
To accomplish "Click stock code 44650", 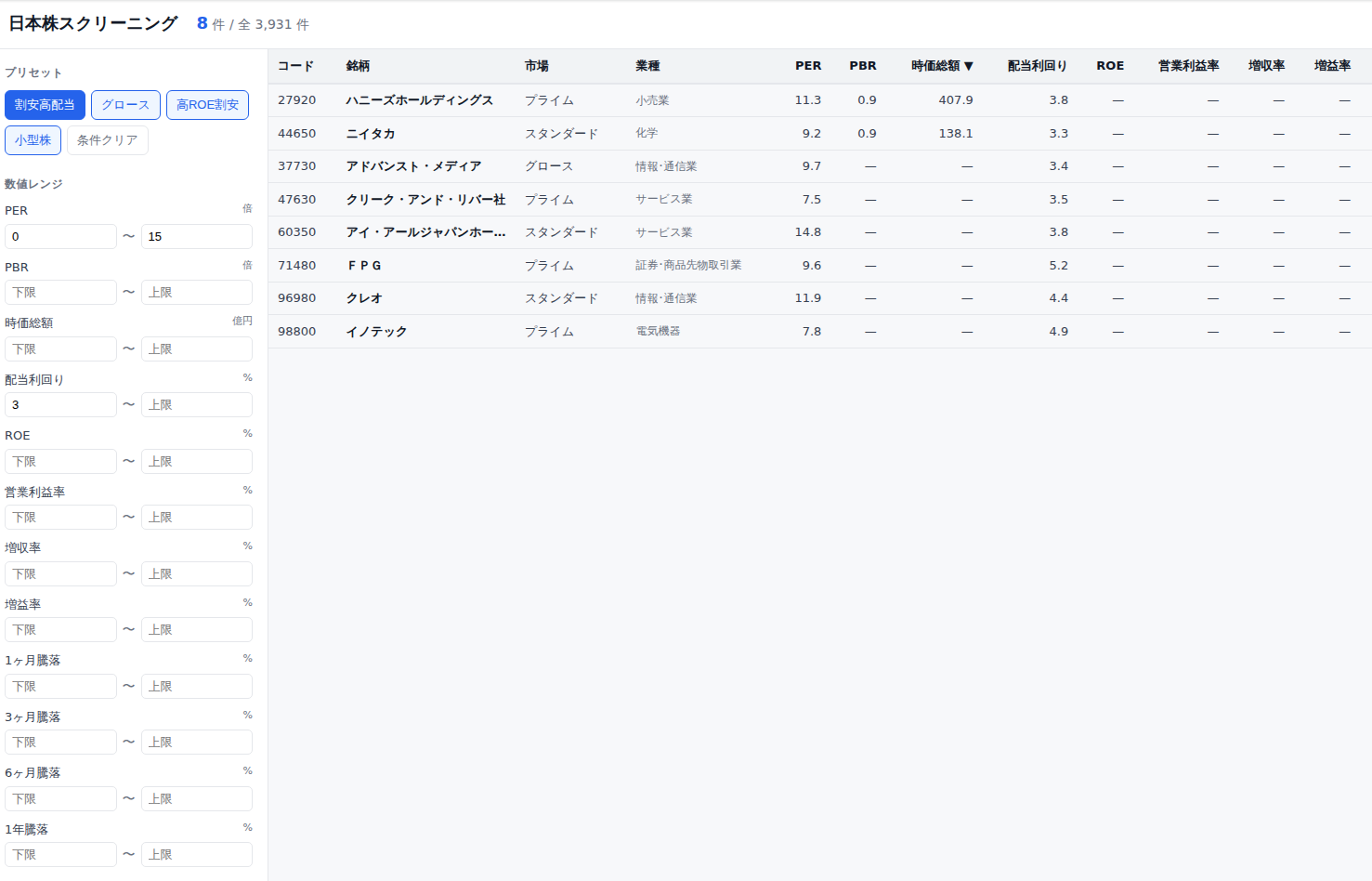I will pyautogui.click(x=297, y=134).
